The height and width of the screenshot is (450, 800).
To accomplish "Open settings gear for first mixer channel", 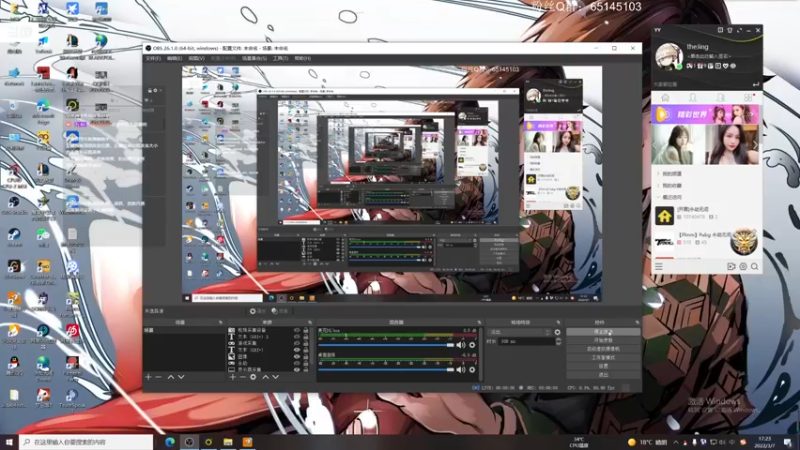I will [472, 345].
